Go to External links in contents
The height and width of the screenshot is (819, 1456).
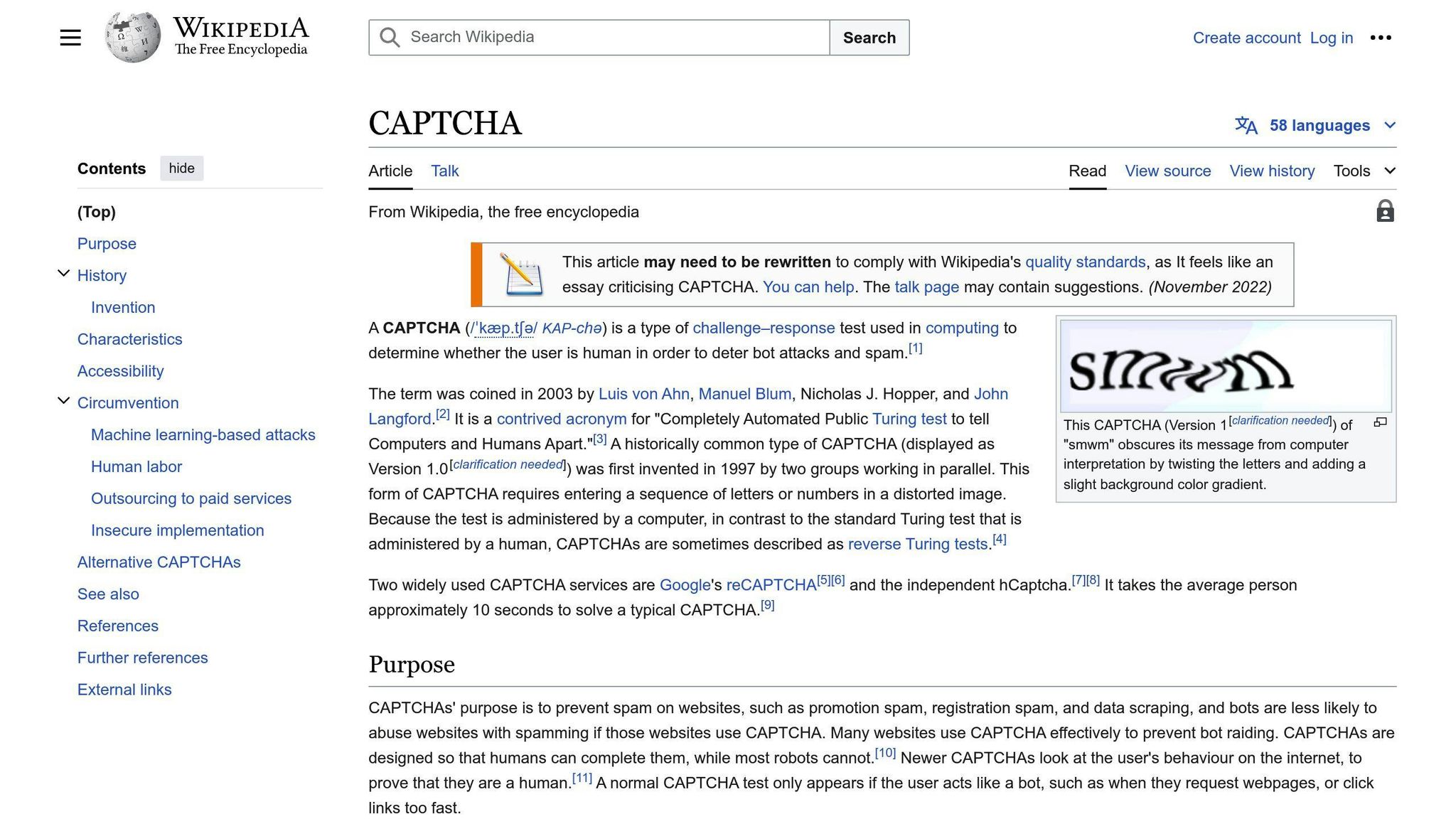(x=124, y=690)
